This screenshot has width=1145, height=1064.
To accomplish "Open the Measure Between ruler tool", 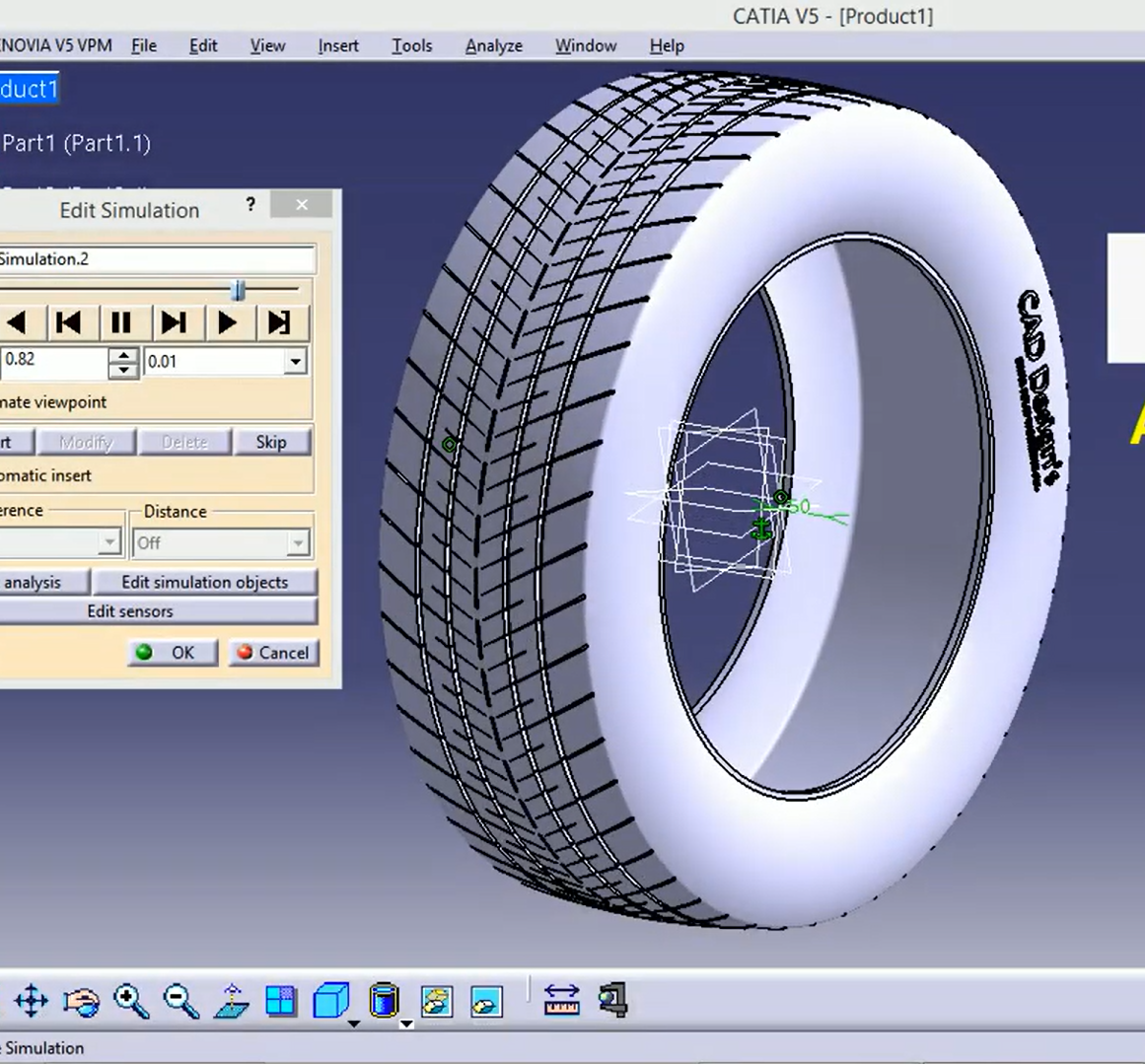I will pyautogui.click(x=562, y=1001).
